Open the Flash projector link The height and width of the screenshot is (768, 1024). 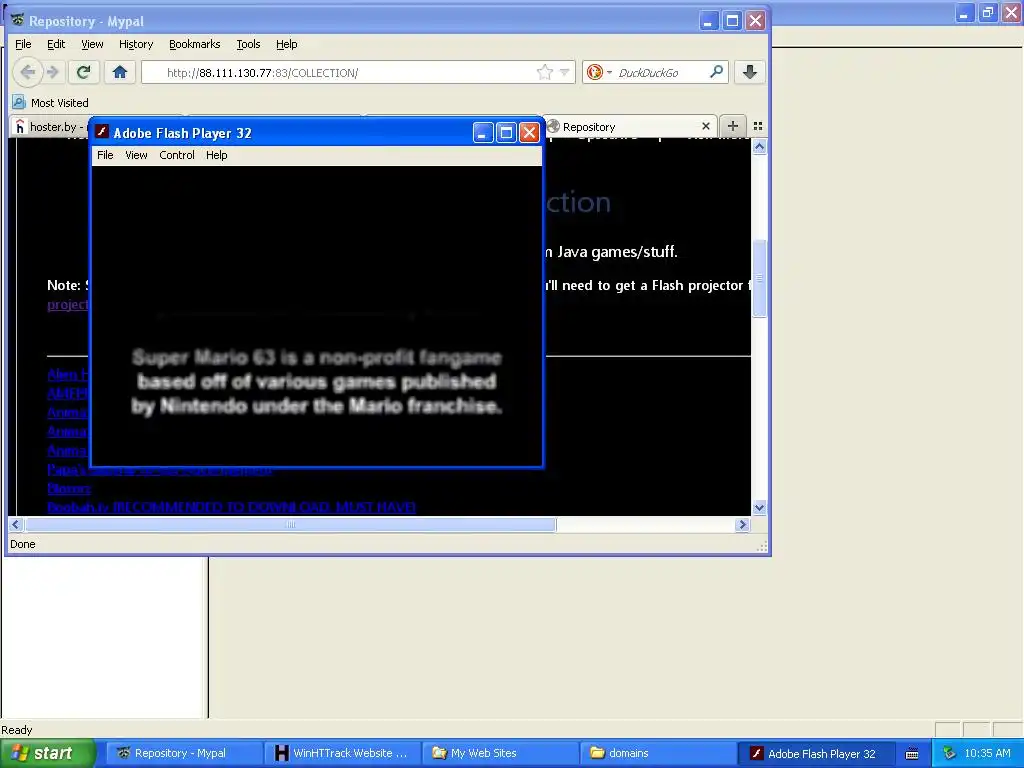(x=68, y=304)
